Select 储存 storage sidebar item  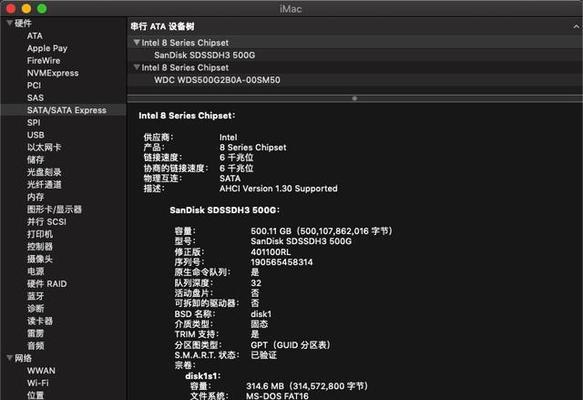(35, 159)
